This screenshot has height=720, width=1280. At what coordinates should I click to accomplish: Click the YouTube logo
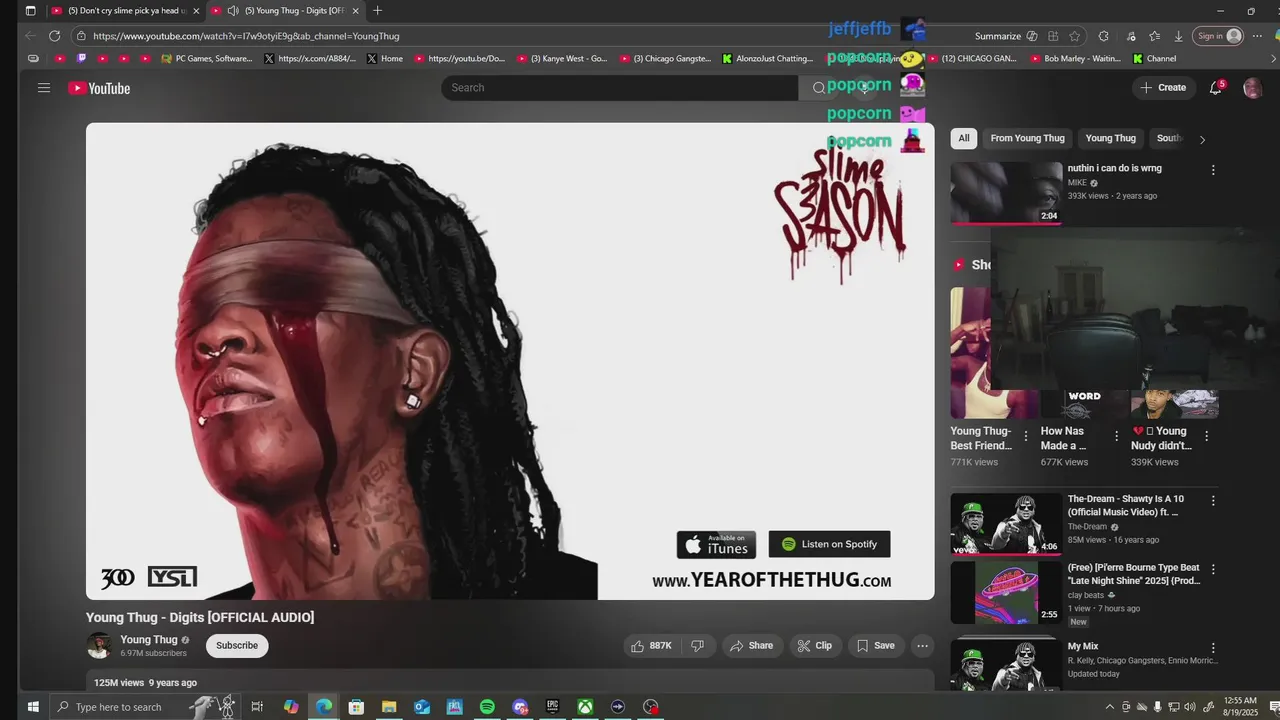coord(99,88)
